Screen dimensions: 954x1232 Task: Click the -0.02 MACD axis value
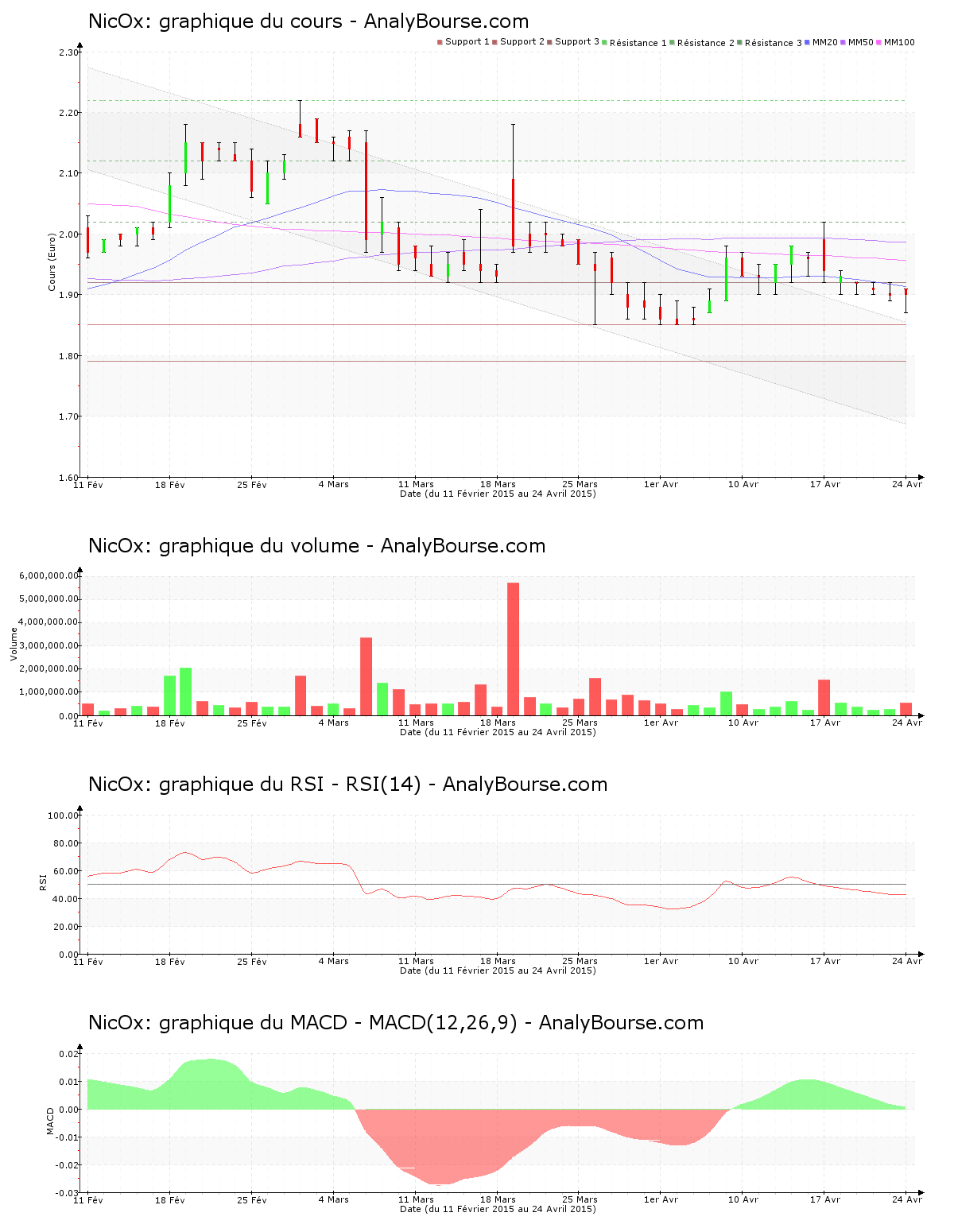pyautogui.click(x=68, y=1165)
